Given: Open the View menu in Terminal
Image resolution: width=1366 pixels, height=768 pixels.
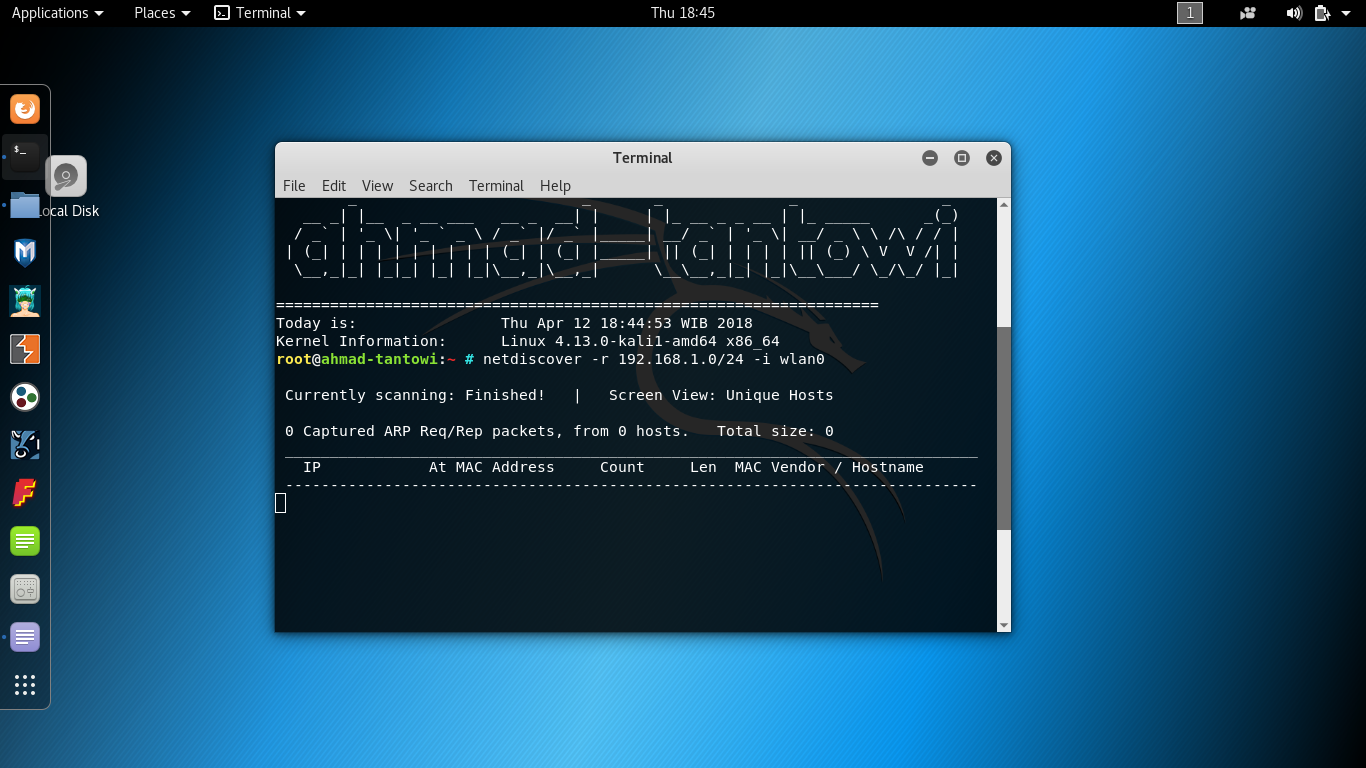Looking at the screenshot, I should (377, 186).
